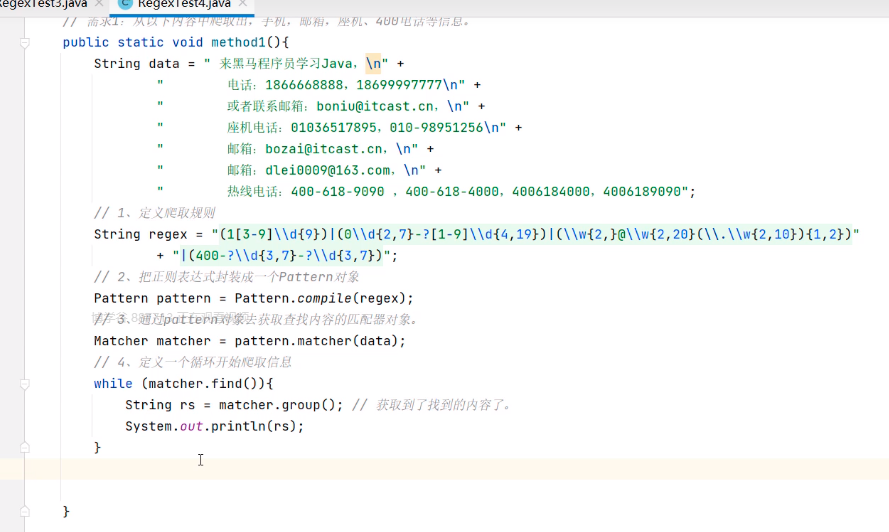Fold the while loop via gutter marker
This screenshot has height=532, width=889.
pyautogui.click(x=25, y=384)
